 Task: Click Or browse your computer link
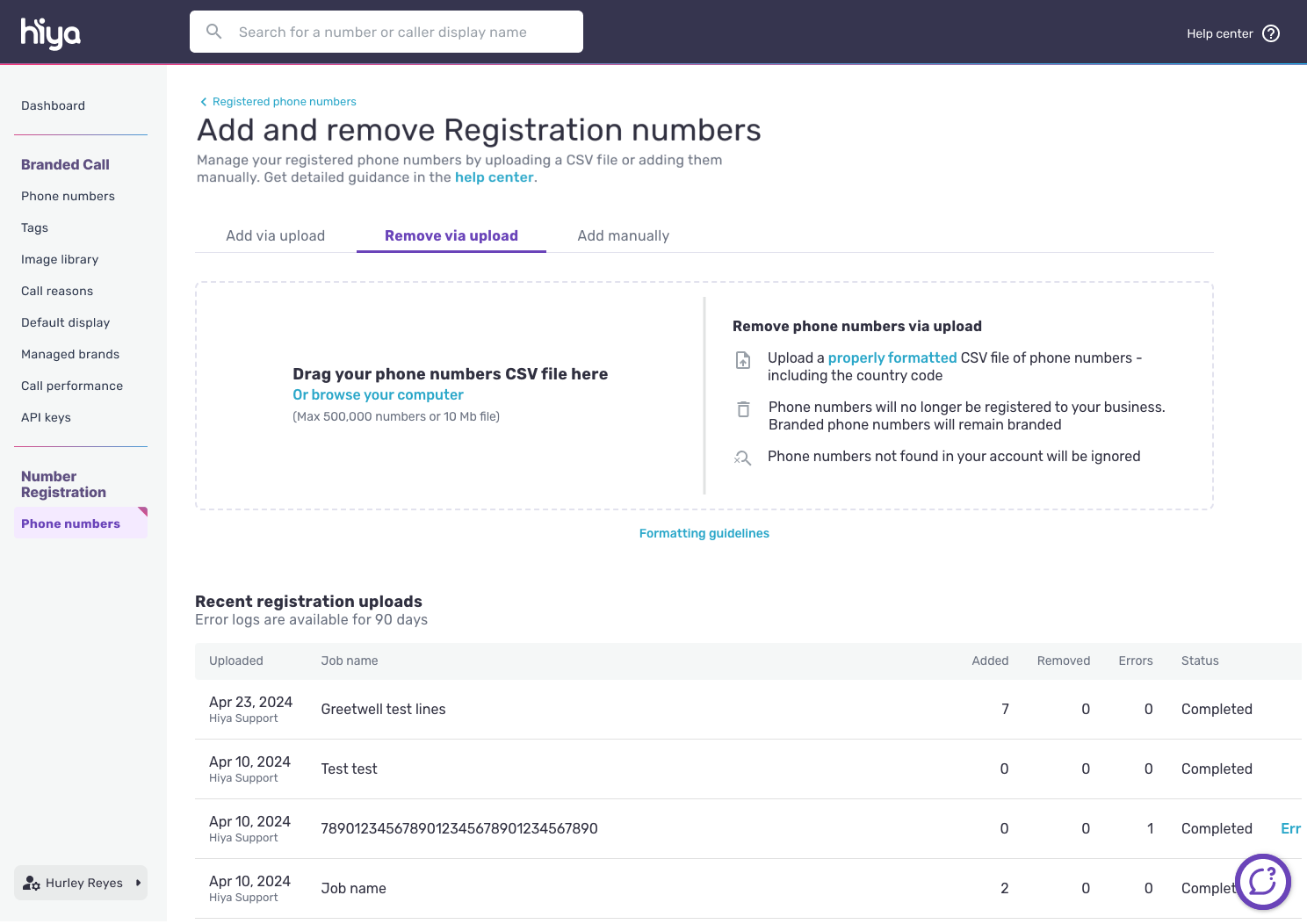point(378,395)
